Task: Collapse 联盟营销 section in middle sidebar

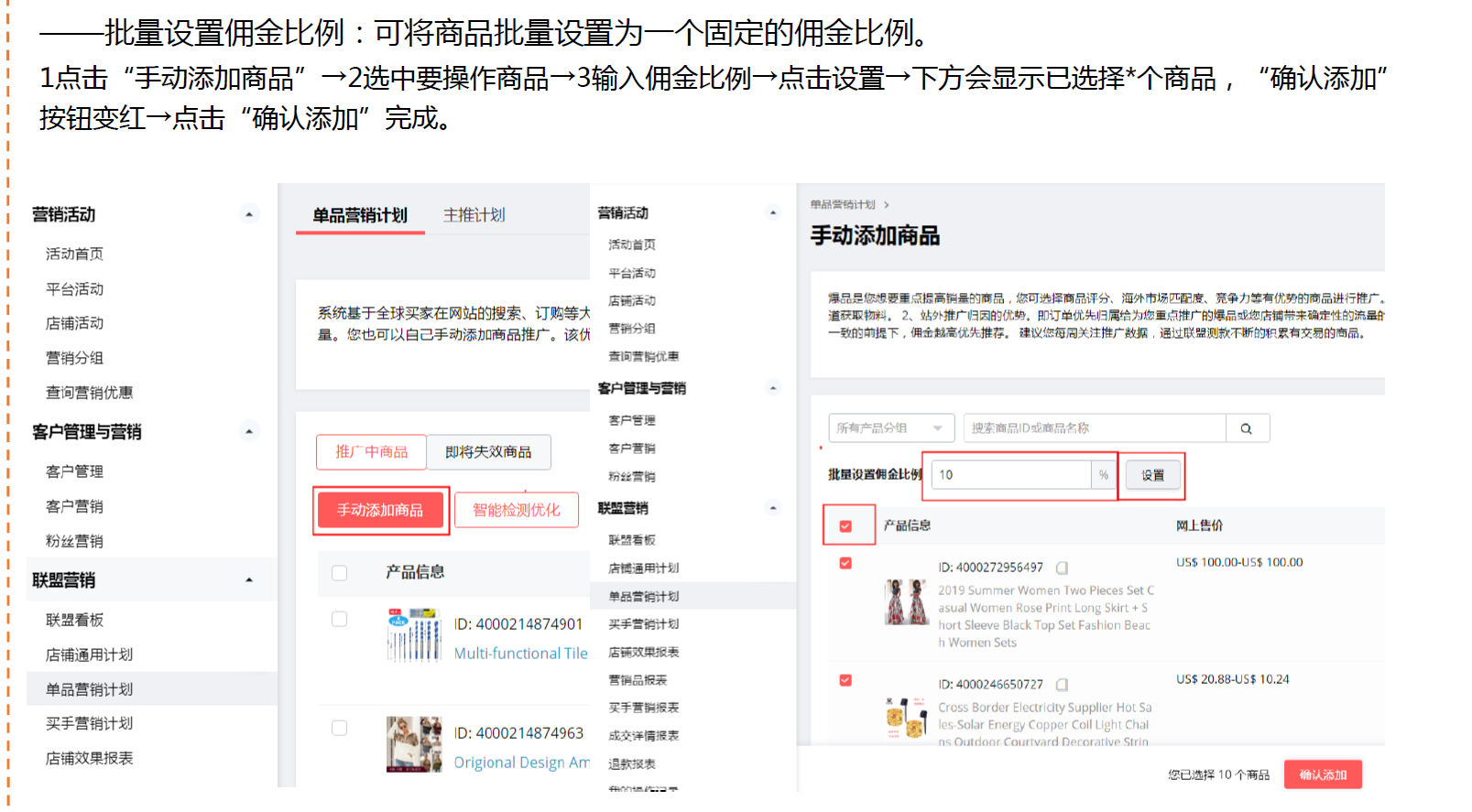Action: pos(773,508)
